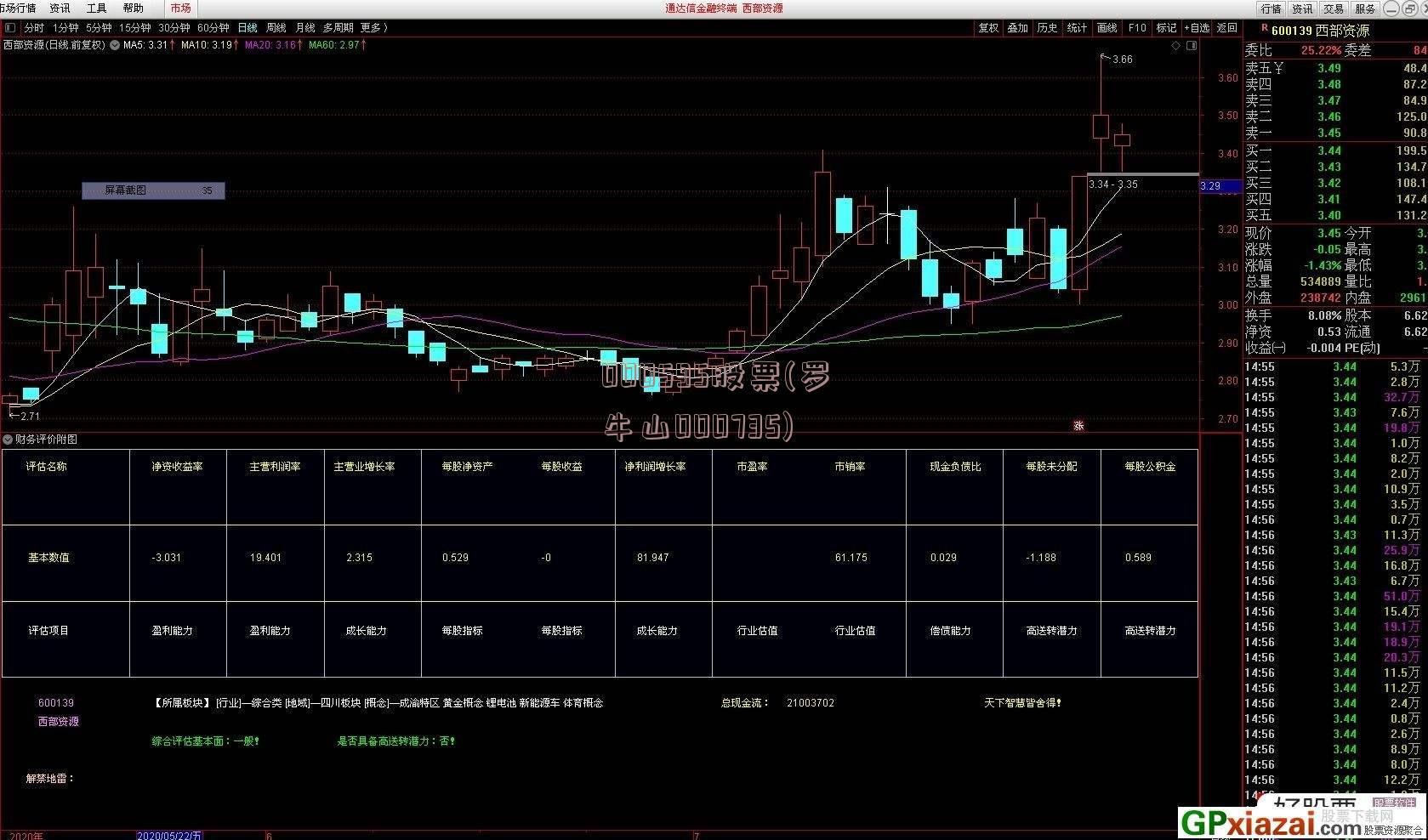The width and height of the screenshot is (1428, 840).
Task: Click the MA10: 3.19 indicator label
Action: [x=209, y=45]
